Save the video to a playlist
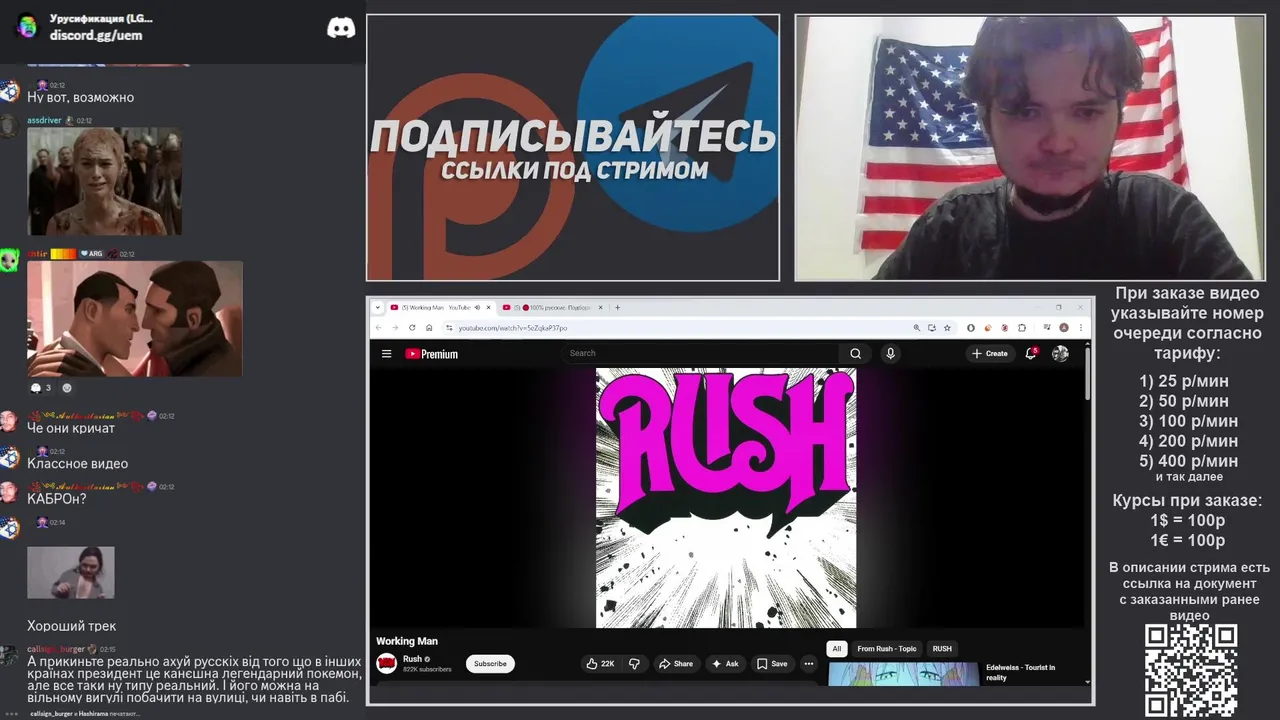 (772, 664)
